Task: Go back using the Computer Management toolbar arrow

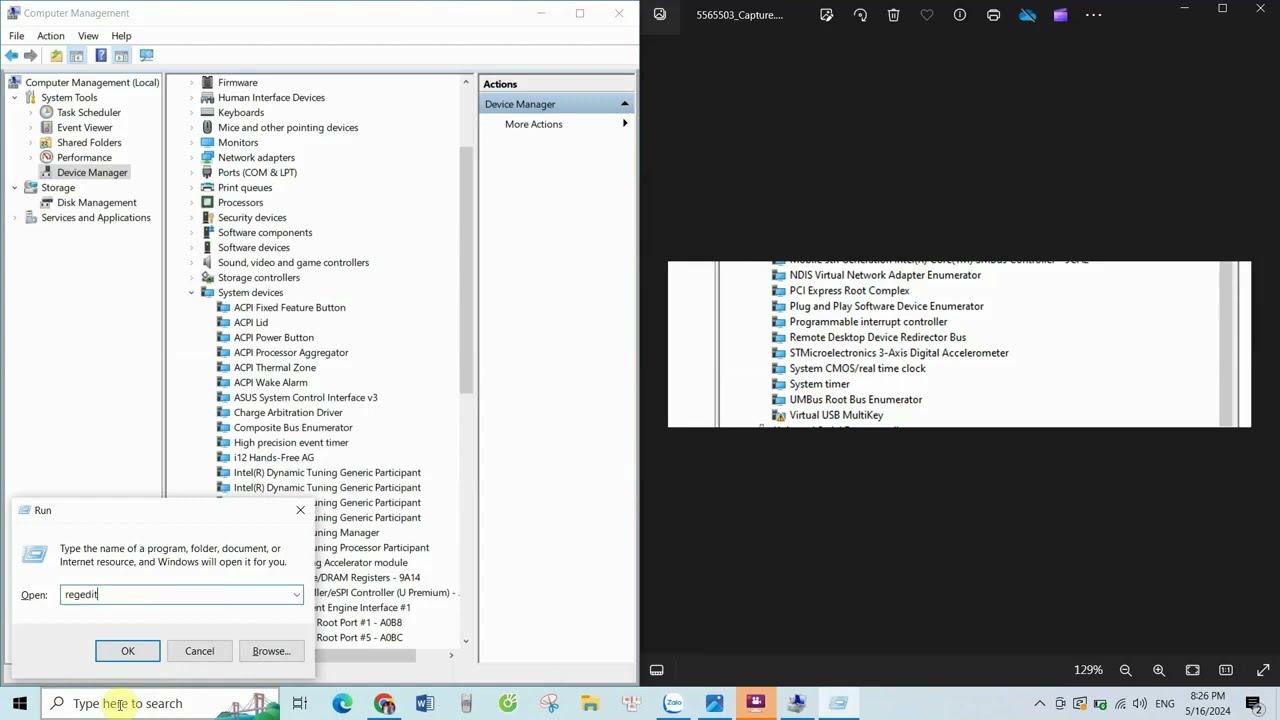Action: point(12,55)
